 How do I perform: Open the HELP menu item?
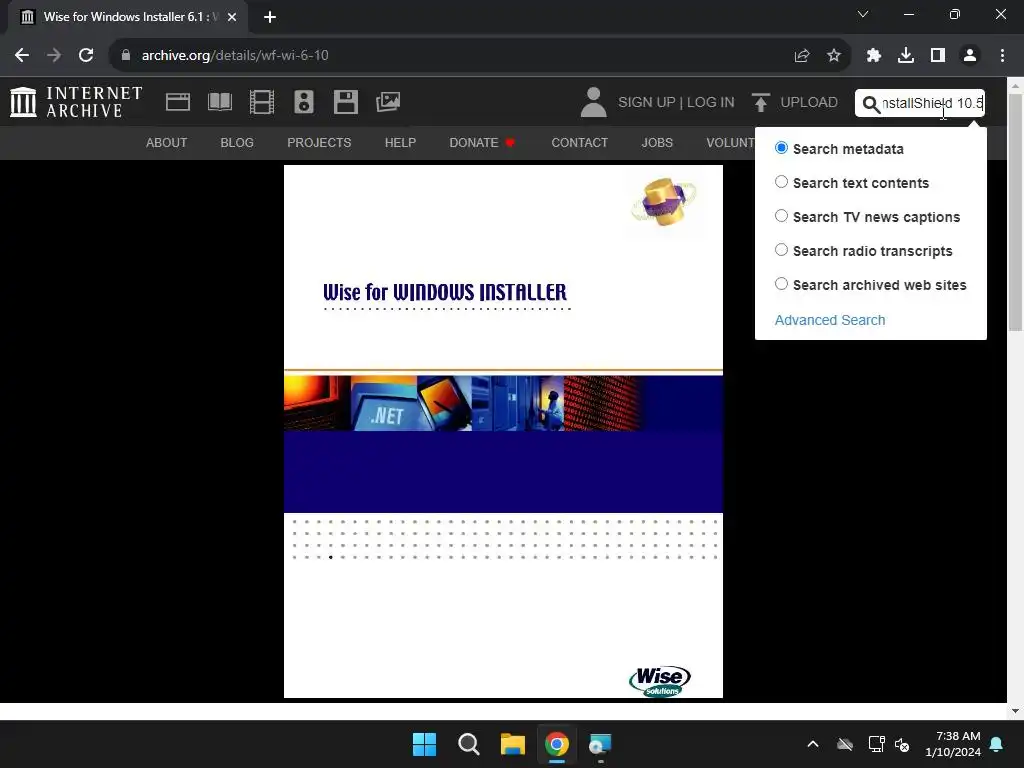400,142
